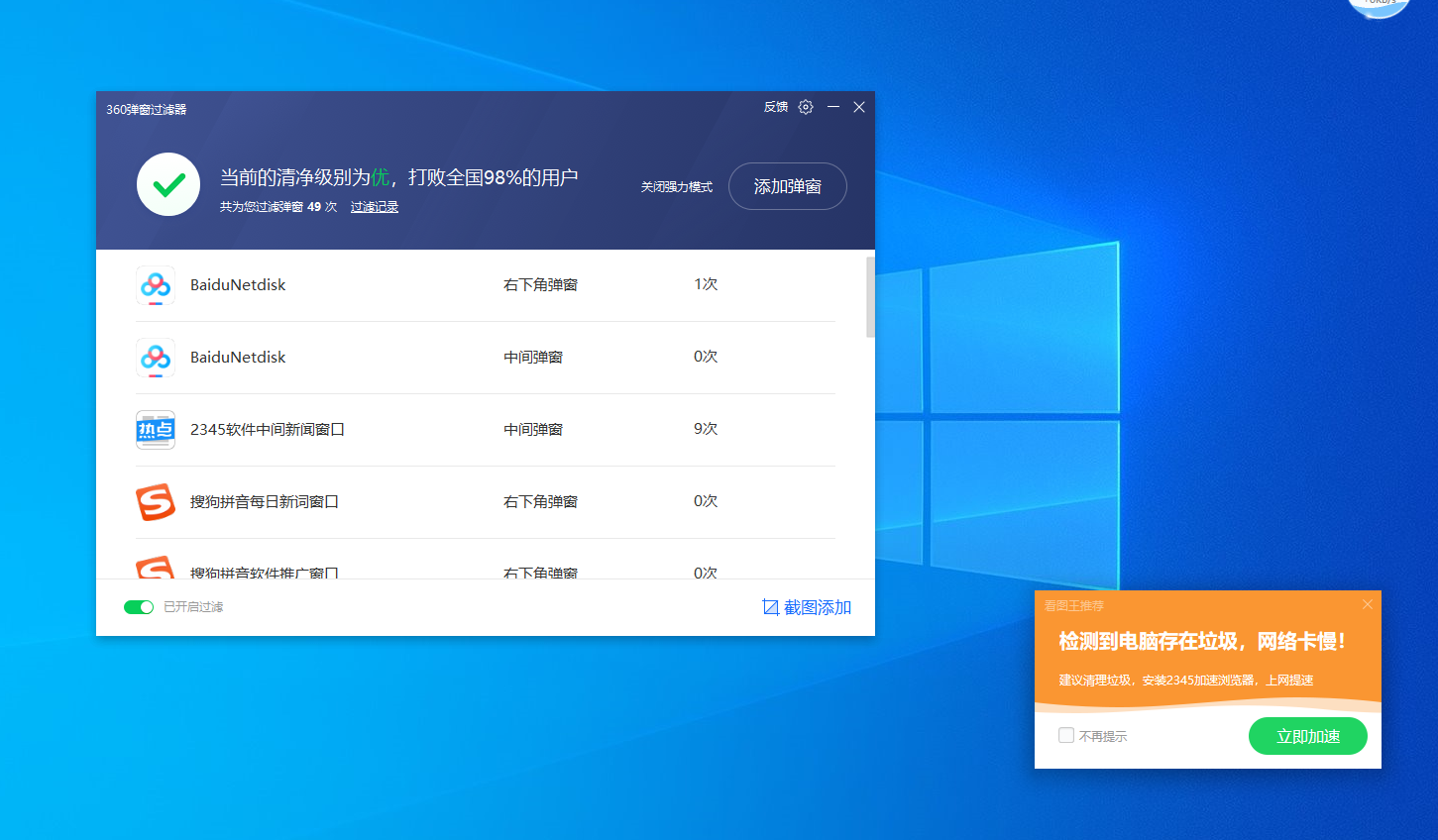Image resolution: width=1438 pixels, height=840 pixels.
Task: Minimize the 360弹窗过滤器 window
Action: pyautogui.click(x=833, y=107)
